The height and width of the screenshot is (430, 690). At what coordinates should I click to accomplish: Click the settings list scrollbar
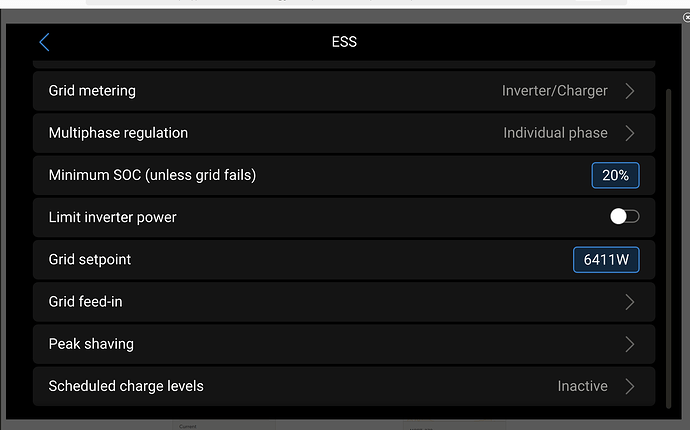[x=668, y=249]
